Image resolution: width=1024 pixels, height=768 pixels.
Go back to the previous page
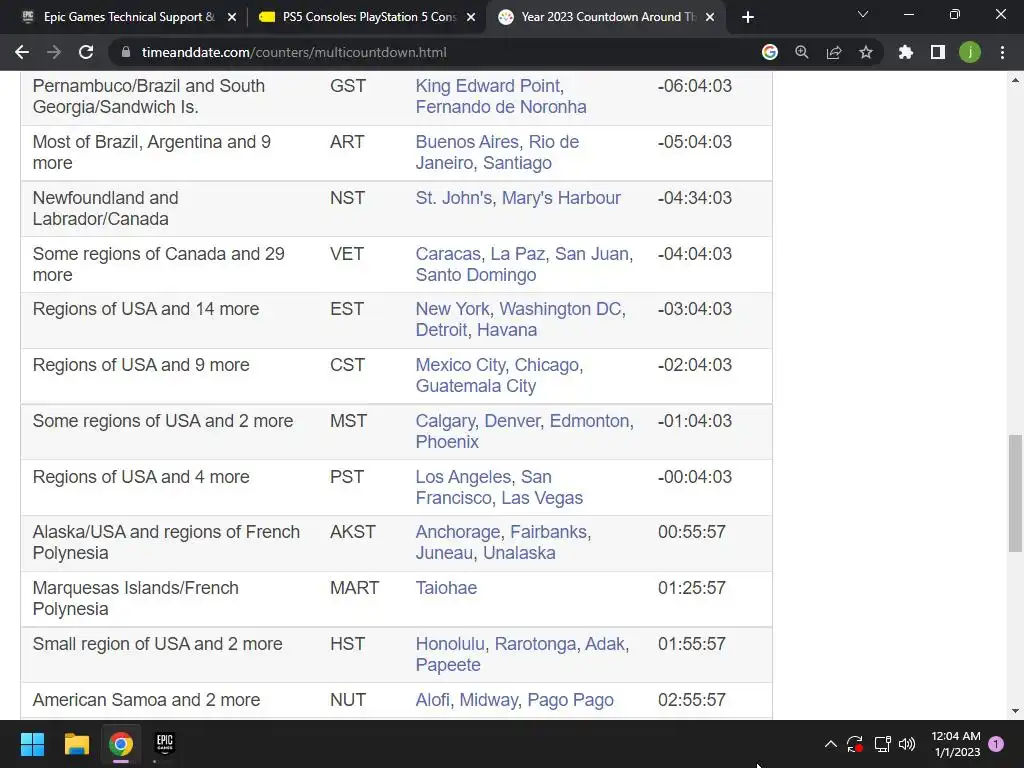(x=22, y=52)
